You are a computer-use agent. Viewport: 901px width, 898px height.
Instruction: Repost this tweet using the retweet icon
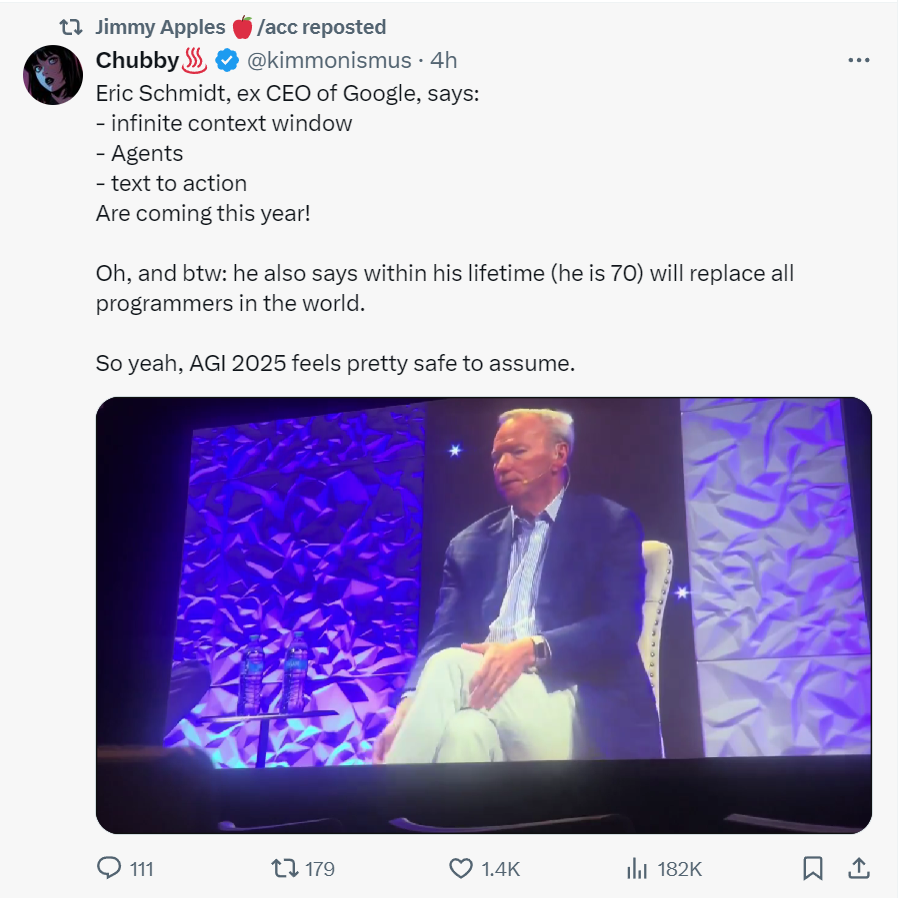284,868
